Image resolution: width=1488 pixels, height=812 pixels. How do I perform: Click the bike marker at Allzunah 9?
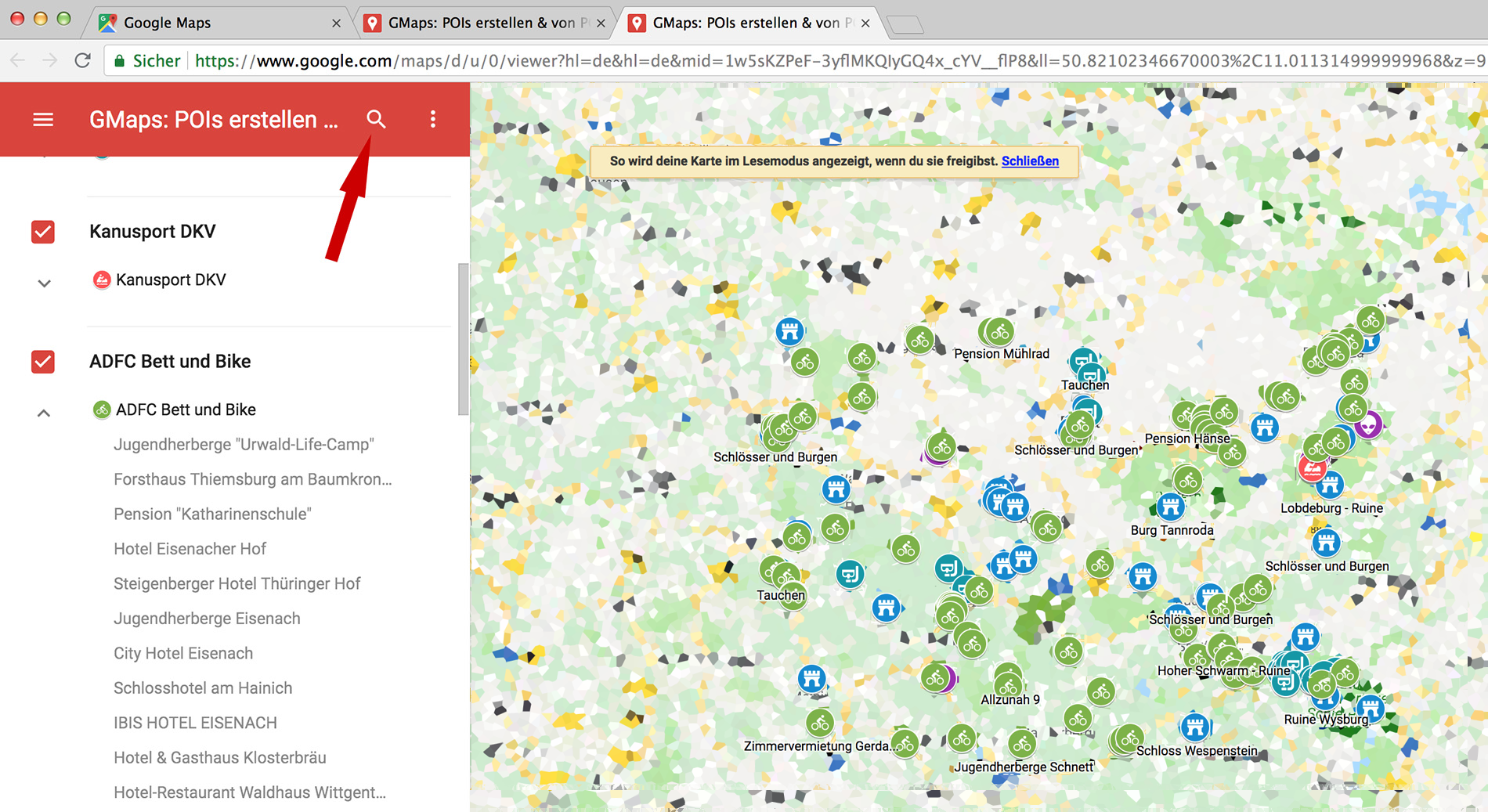click(1008, 684)
